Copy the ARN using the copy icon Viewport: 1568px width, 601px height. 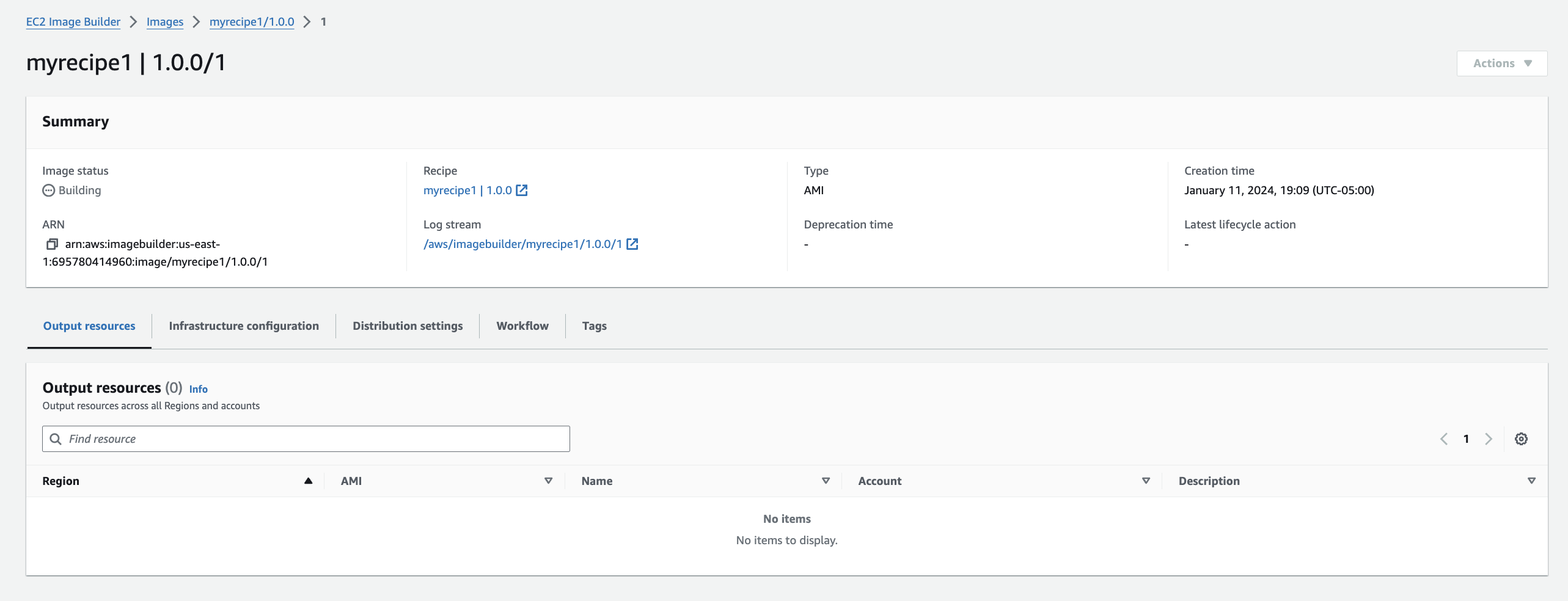[52, 244]
